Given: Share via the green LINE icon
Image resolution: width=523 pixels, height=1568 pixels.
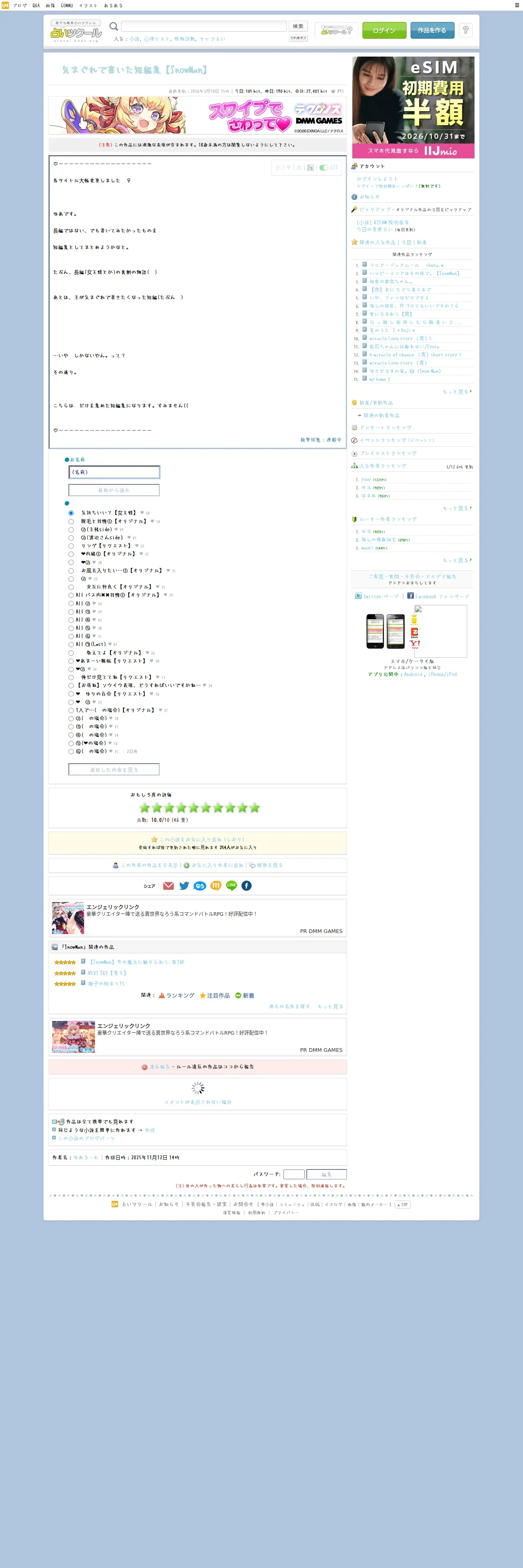Looking at the screenshot, I should pyautogui.click(x=231, y=886).
